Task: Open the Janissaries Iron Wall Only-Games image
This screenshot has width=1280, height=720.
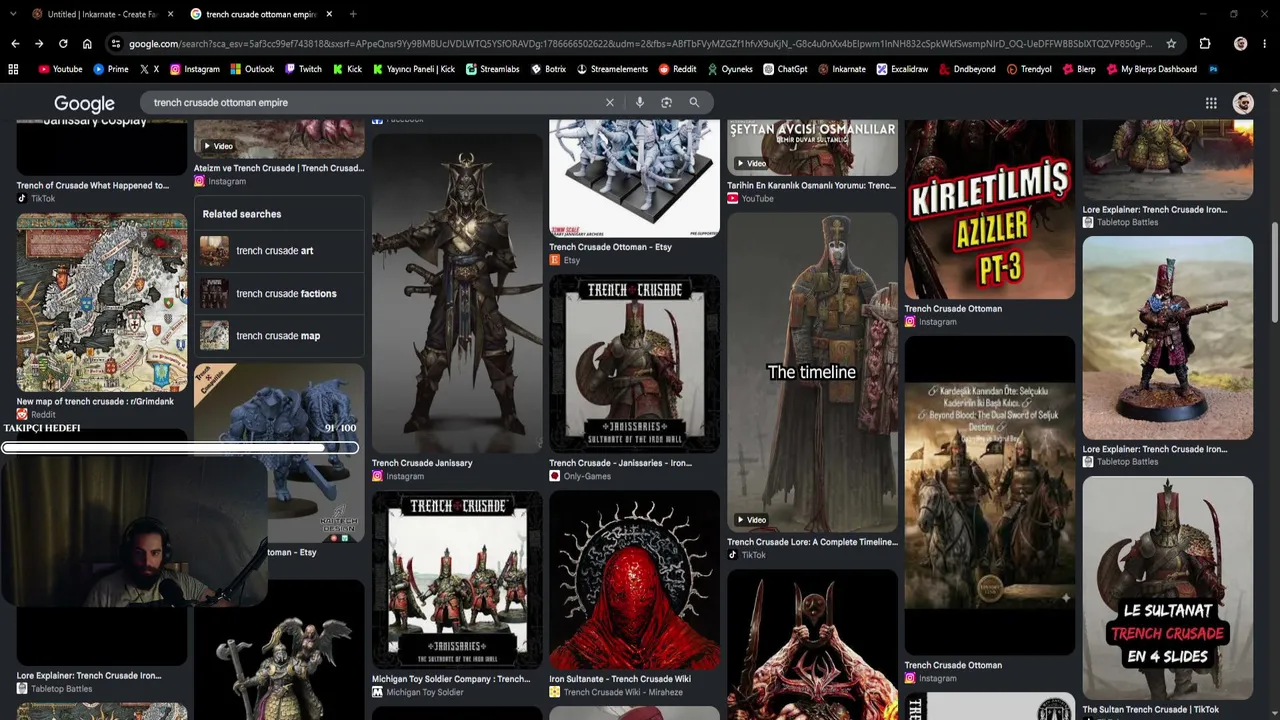Action: coord(634,364)
